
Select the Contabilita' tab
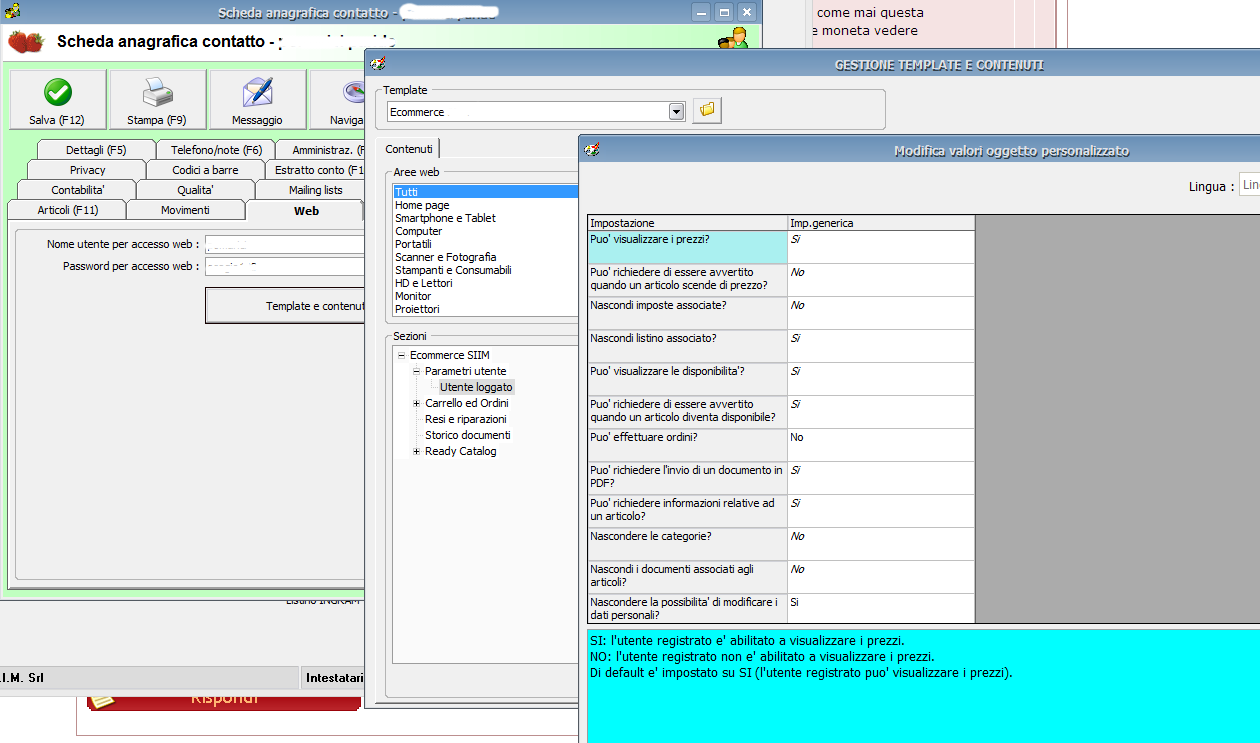(x=77, y=190)
